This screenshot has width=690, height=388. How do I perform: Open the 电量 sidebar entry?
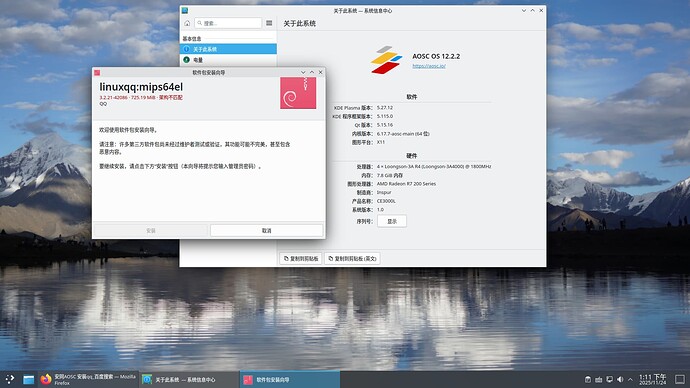tap(228, 60)
